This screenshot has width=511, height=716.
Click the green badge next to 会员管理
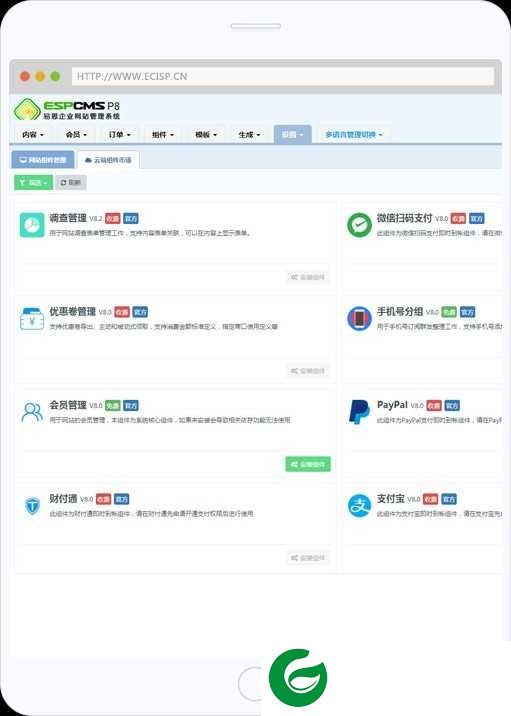point(113,405)
